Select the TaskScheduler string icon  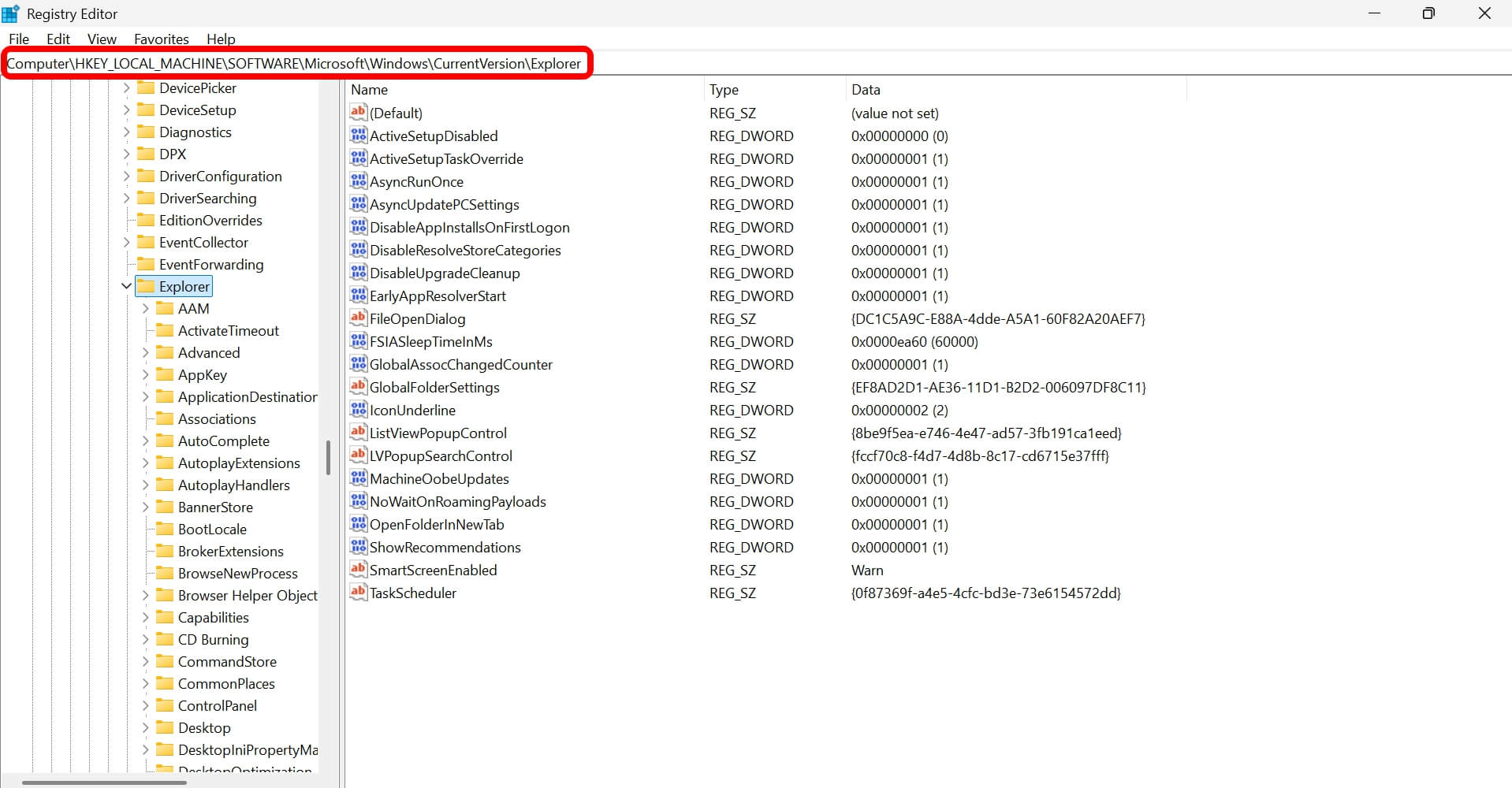coord(359,592)
